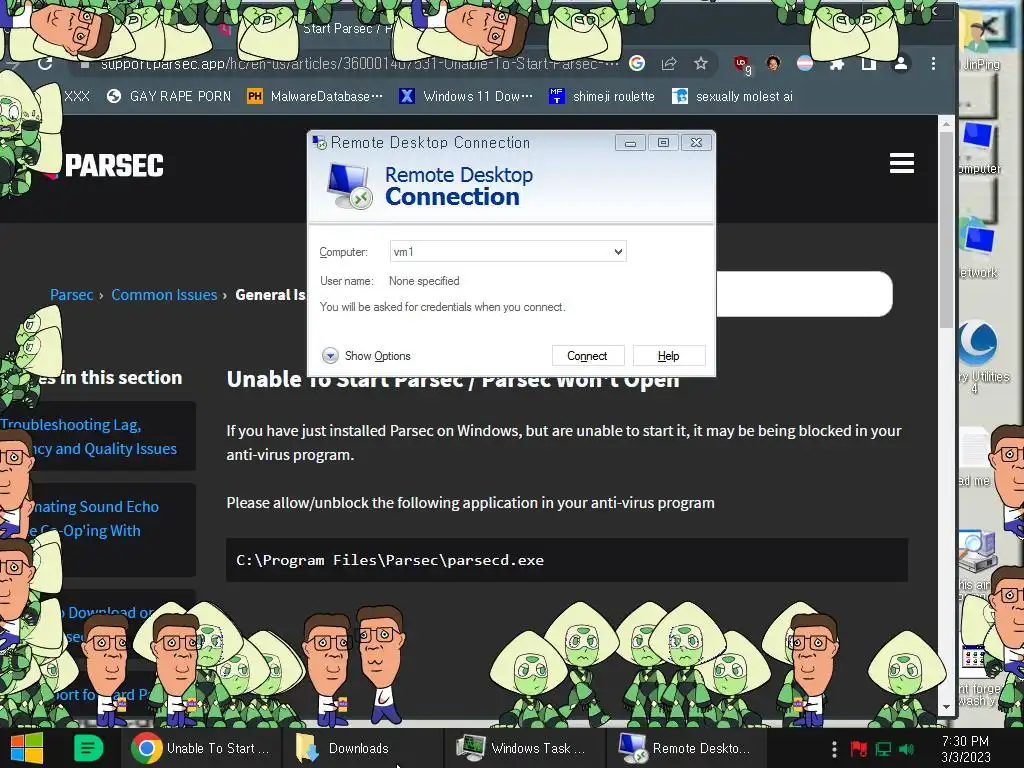Click the Connect button
Screen dimensions: 1024x768
[587, 356]
